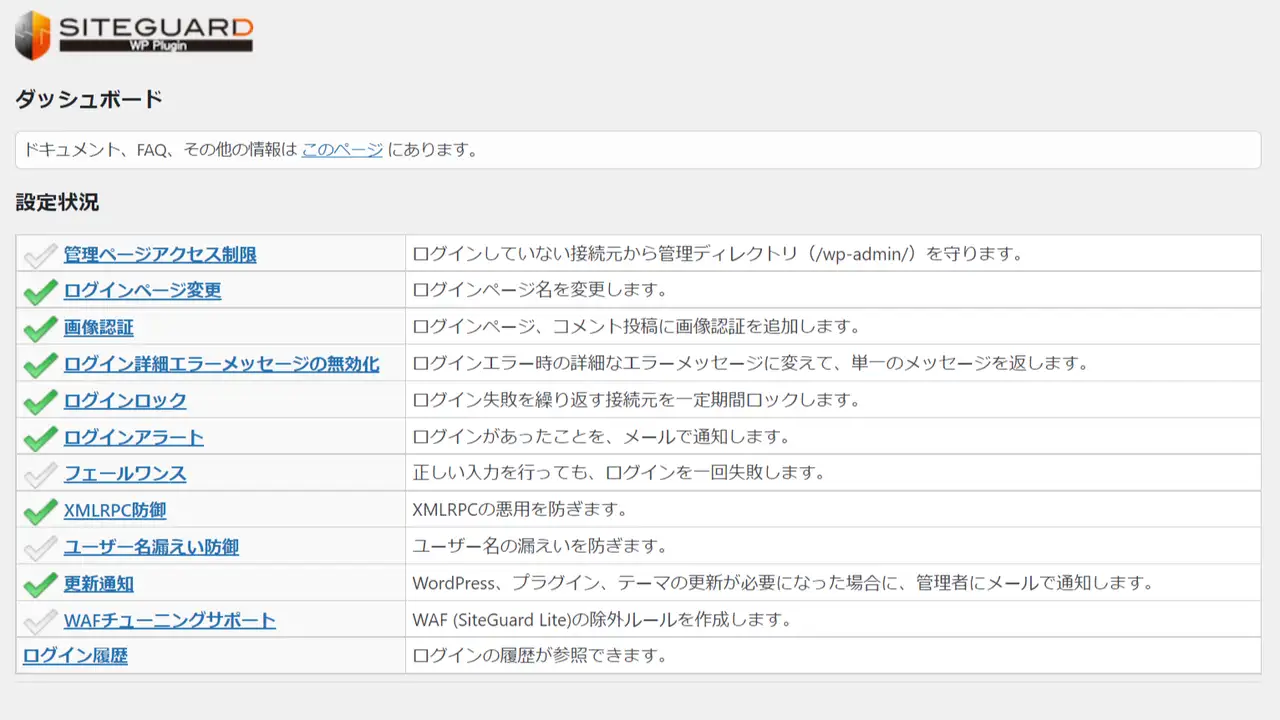Image resolution: width=1280 pixels, height=720 pixels.
Task: Click green checkmark beside ログインロック
Action: [x=40, y=402]
